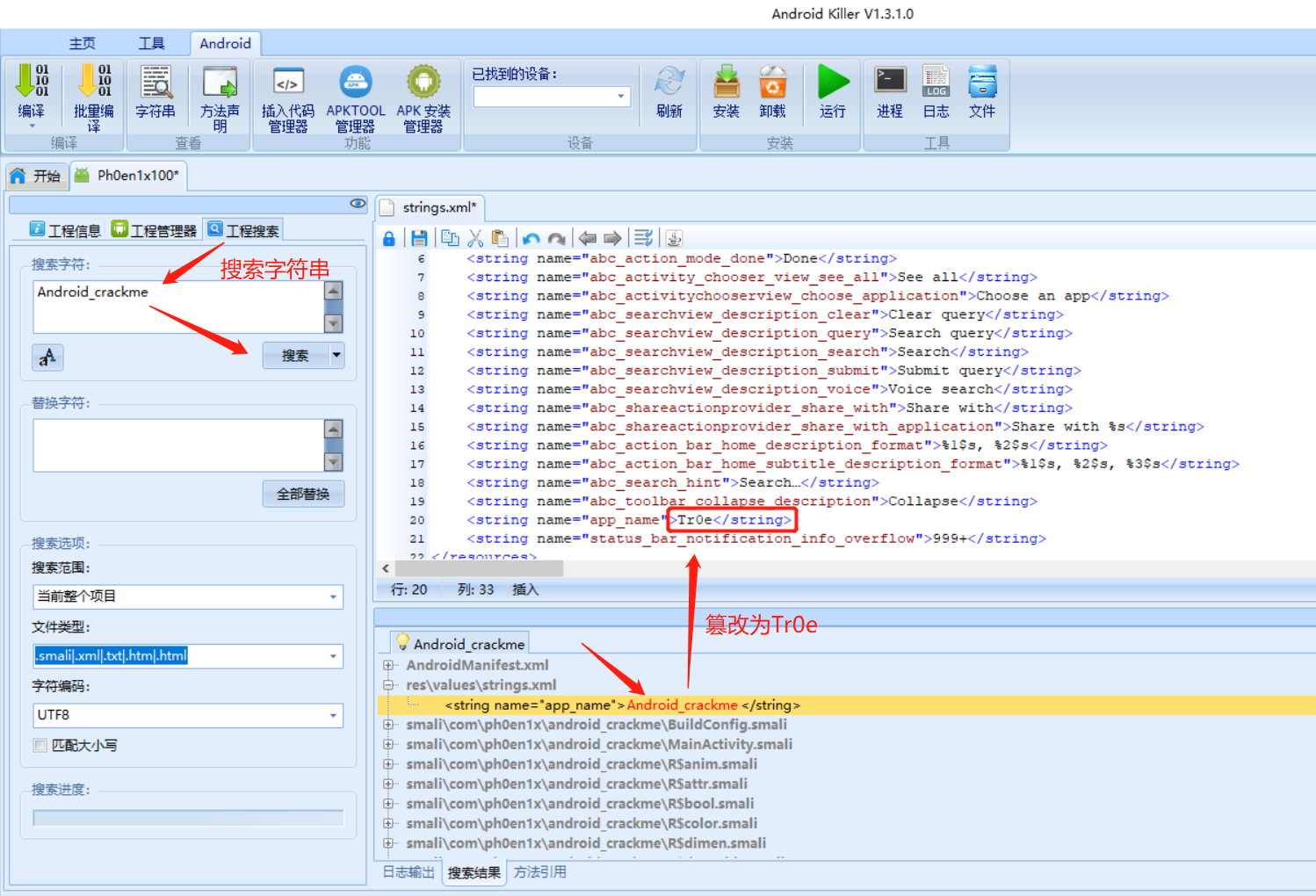Viewport: 1316px width, 896px height.
Task: Open the 编译 dropdown arrow under compile icon
Action: 32,126
